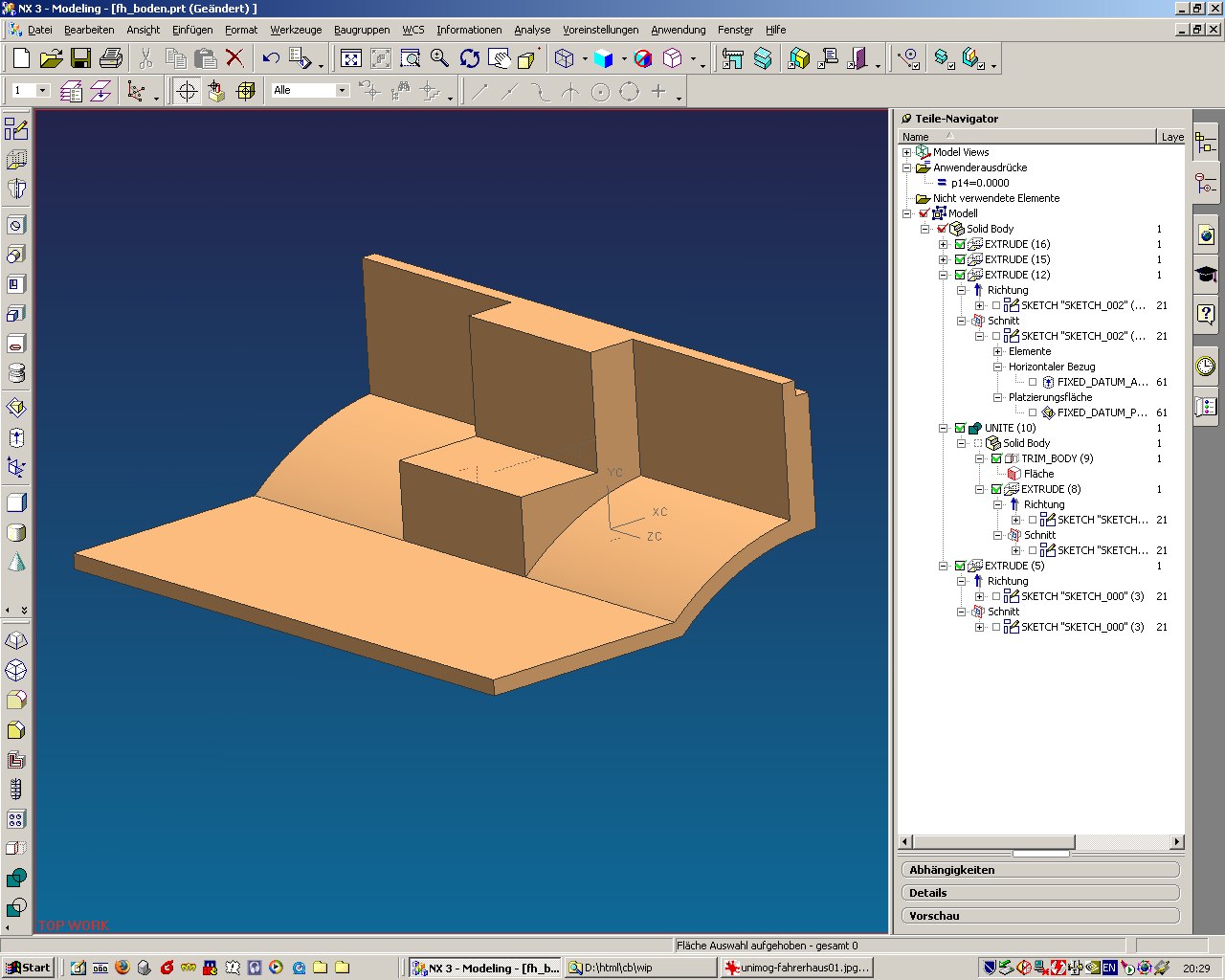Click the Vorschau panel bar
The image size is (1225, 980).
coord(1039,916)
